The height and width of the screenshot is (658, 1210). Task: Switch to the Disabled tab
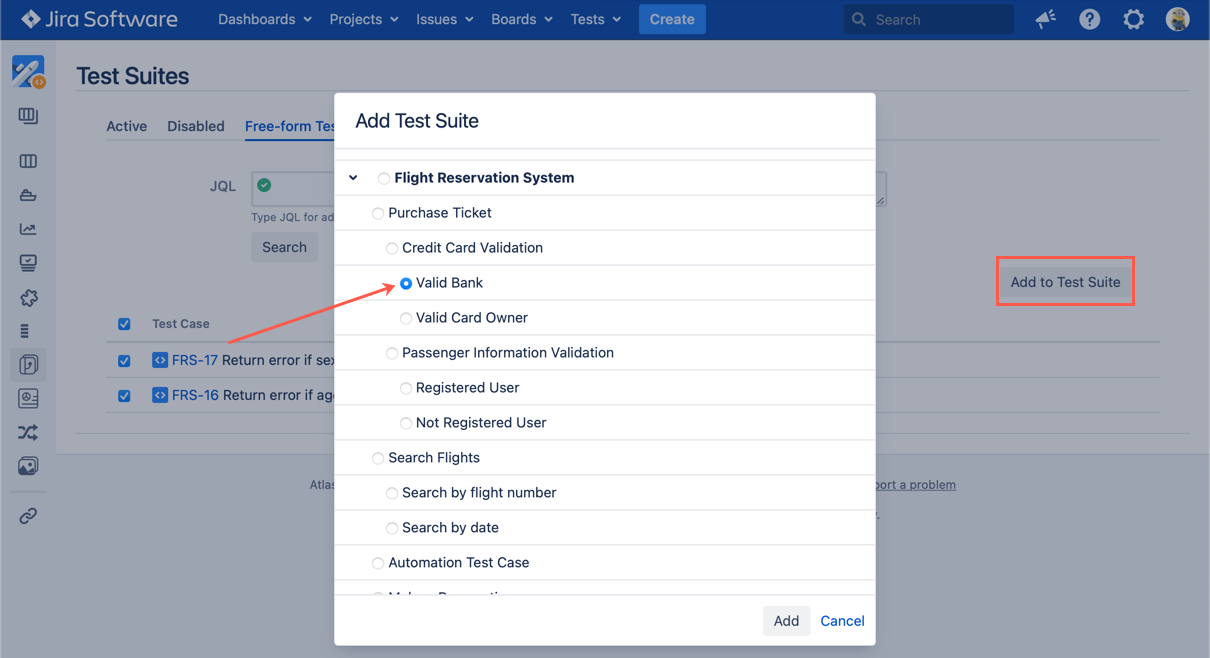tap(195, 126)
